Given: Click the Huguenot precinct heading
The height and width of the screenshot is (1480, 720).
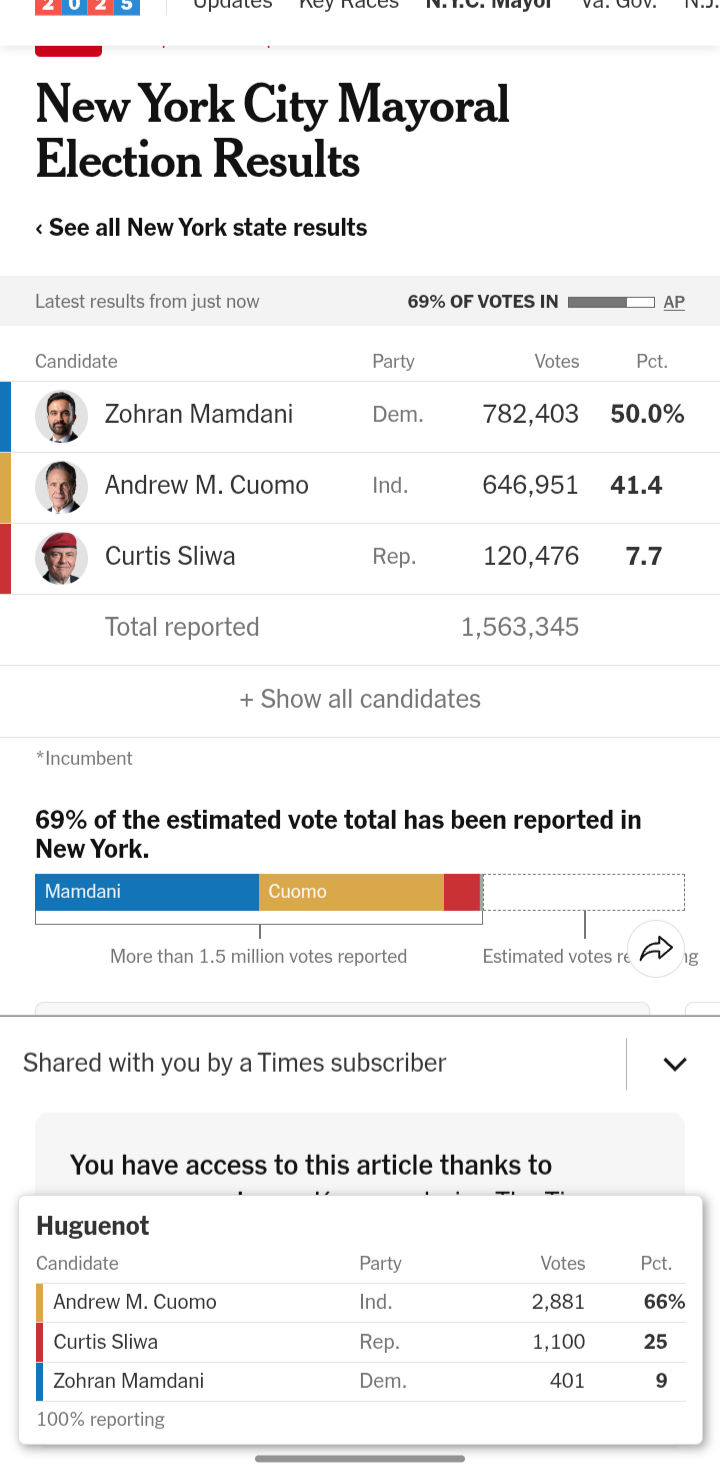Looking at the screenshot, I should click(93, 1226).
